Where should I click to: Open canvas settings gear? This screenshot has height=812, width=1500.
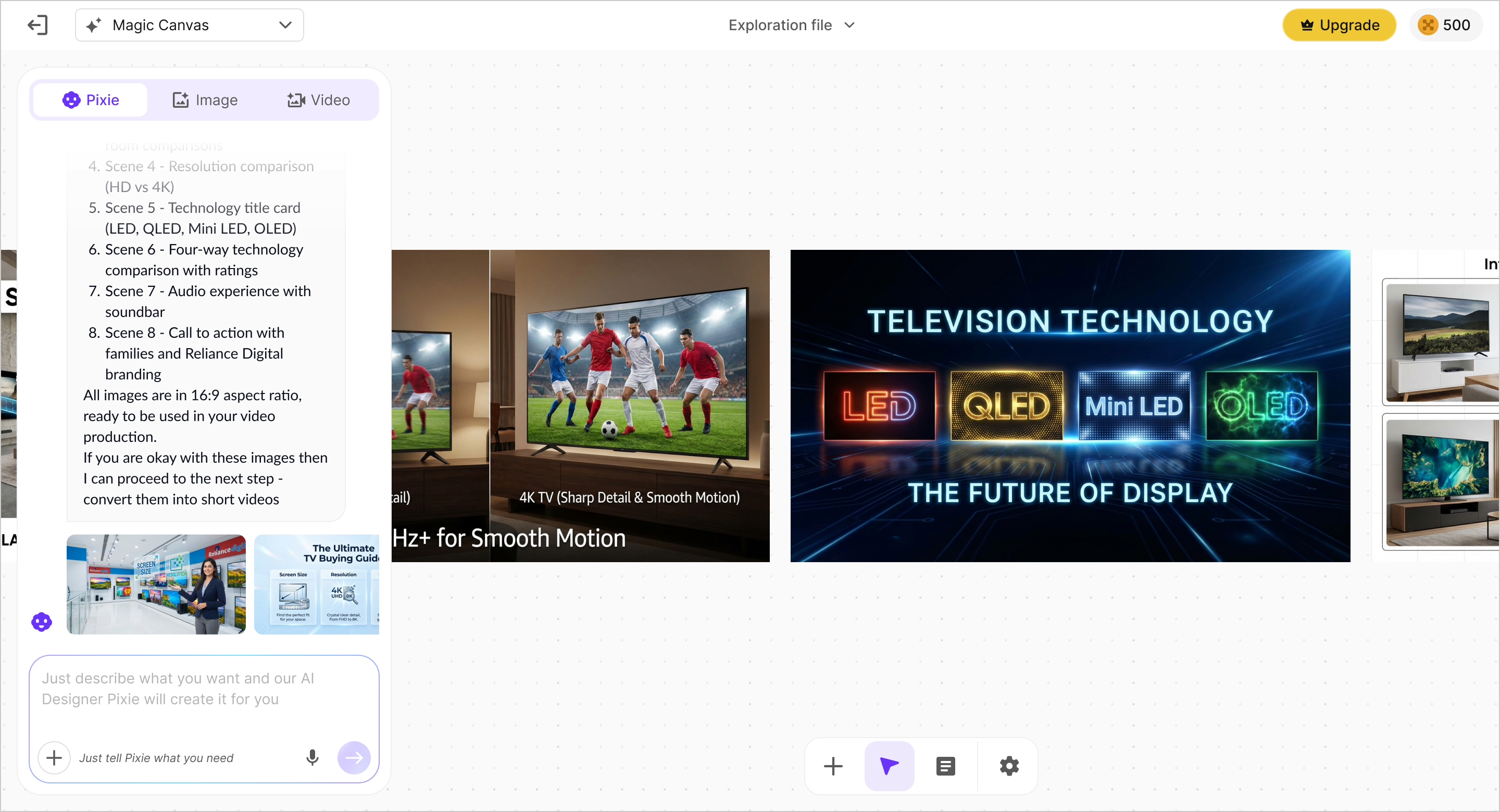[1009, 766]
